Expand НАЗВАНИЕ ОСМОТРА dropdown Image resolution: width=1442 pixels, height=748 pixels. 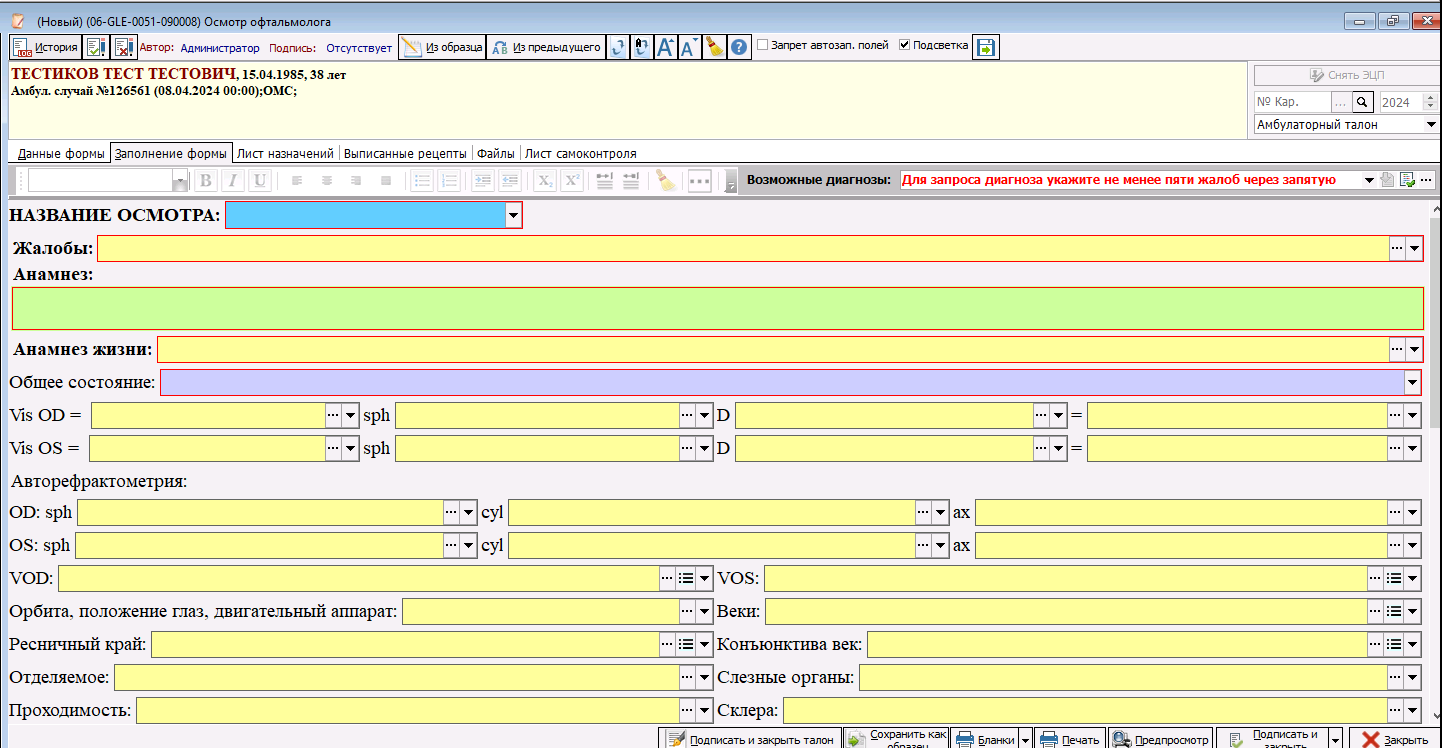(513, 215)
